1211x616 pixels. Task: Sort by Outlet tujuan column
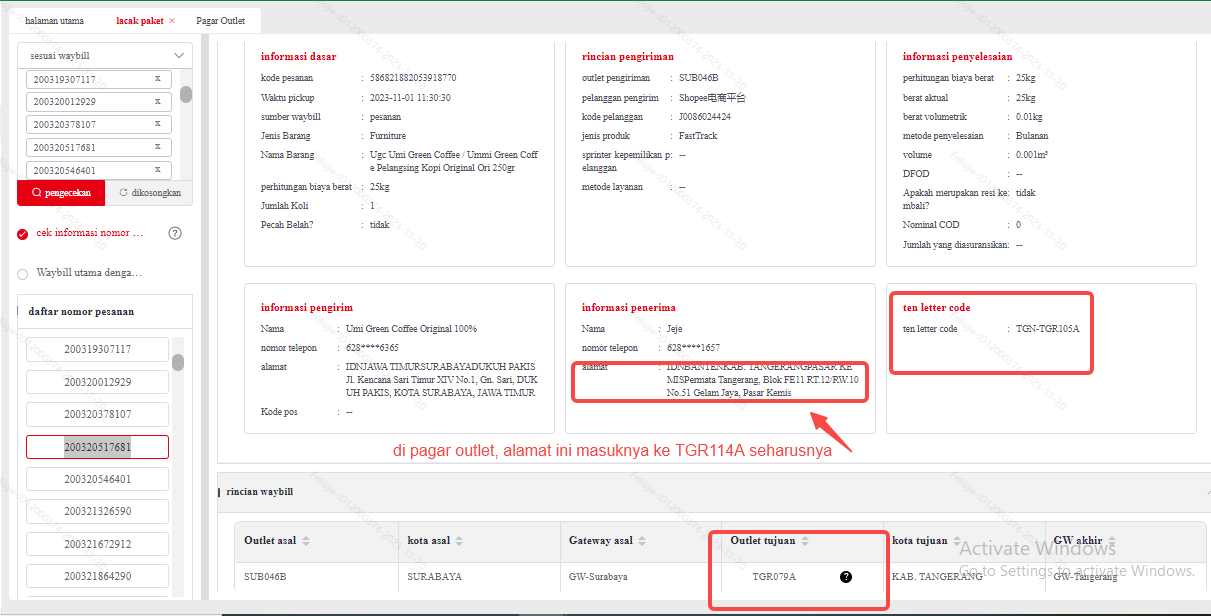coord(805,541)
